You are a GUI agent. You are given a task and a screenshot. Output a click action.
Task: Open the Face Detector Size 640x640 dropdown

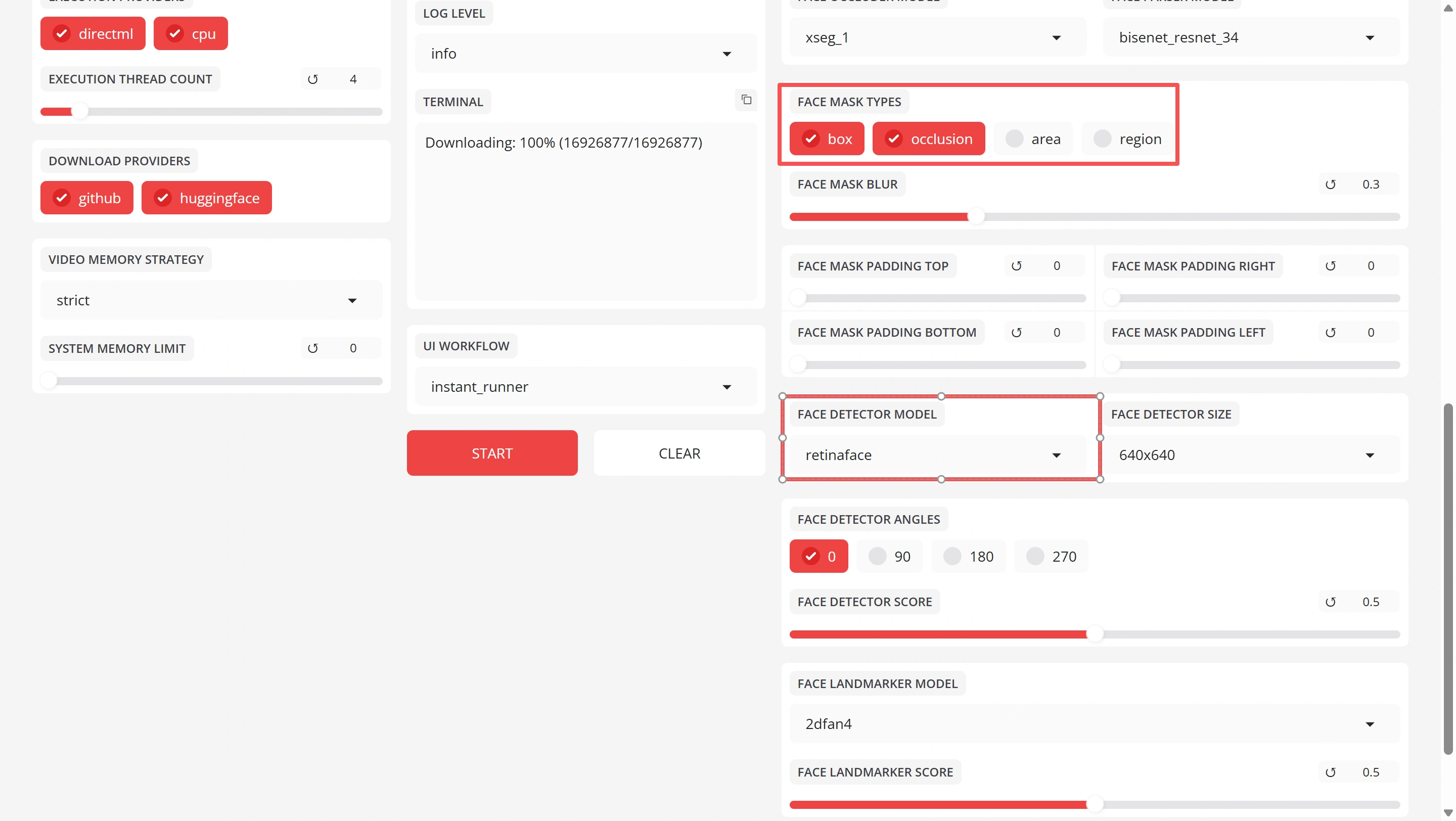point(1251,455)
